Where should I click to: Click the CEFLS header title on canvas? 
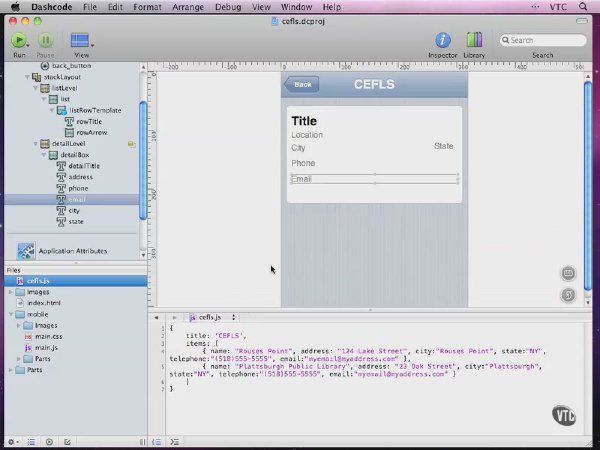[374, 84]
